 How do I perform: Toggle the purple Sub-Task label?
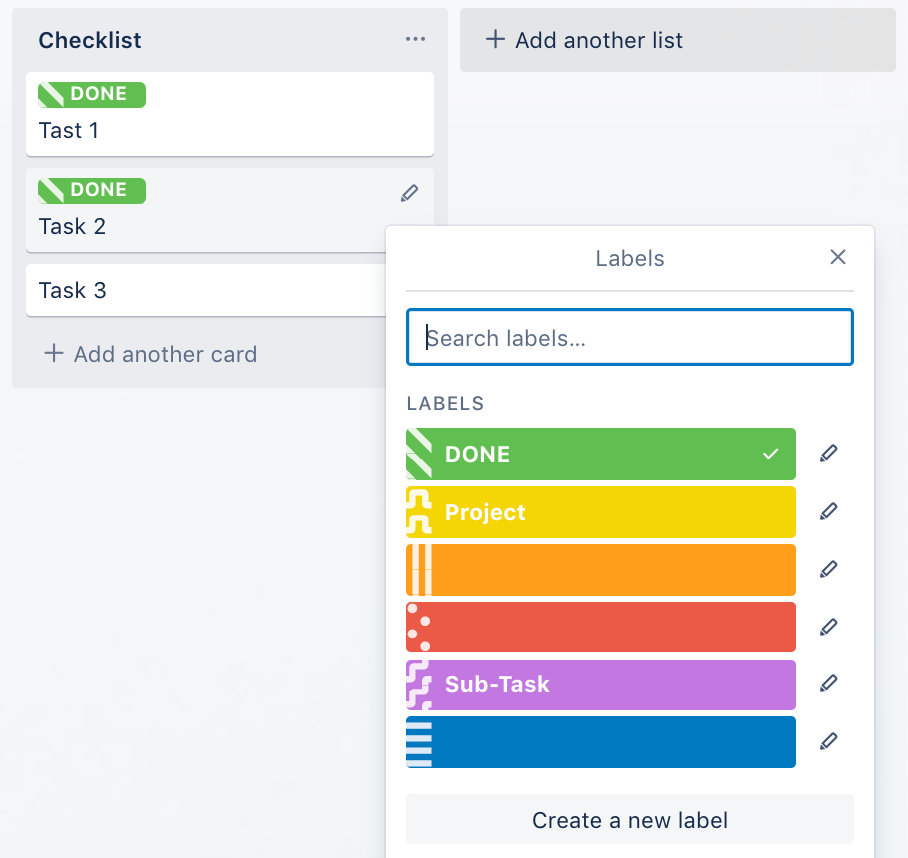click(600, 685)
